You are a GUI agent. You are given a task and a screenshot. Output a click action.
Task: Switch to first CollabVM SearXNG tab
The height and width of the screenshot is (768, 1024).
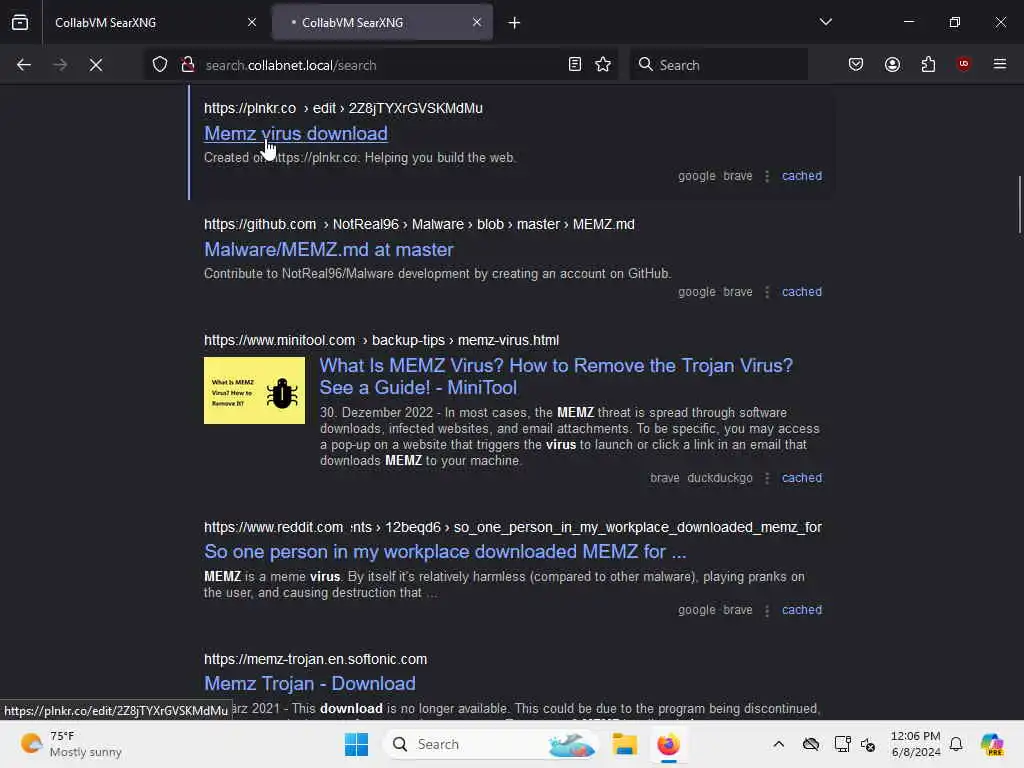(x=152, y=22)
